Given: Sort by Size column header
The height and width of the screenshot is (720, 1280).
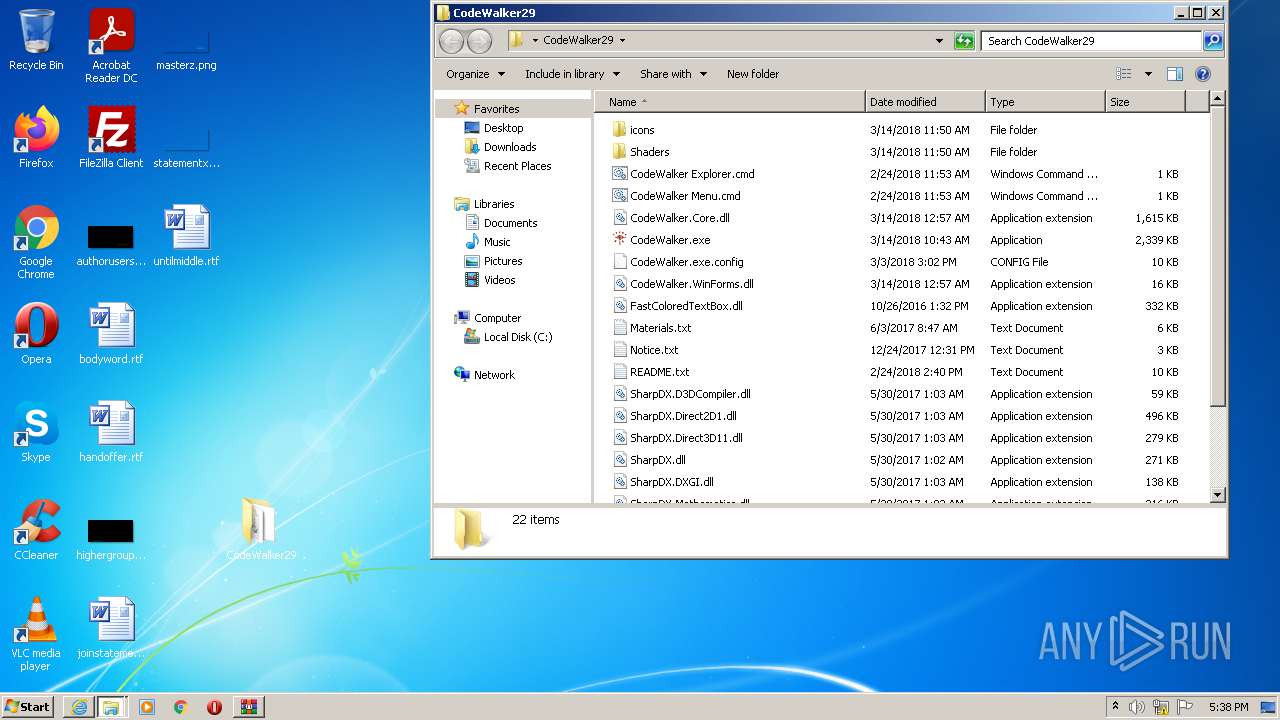Looking at the screenshot, I should click(x=1145, y=102).
